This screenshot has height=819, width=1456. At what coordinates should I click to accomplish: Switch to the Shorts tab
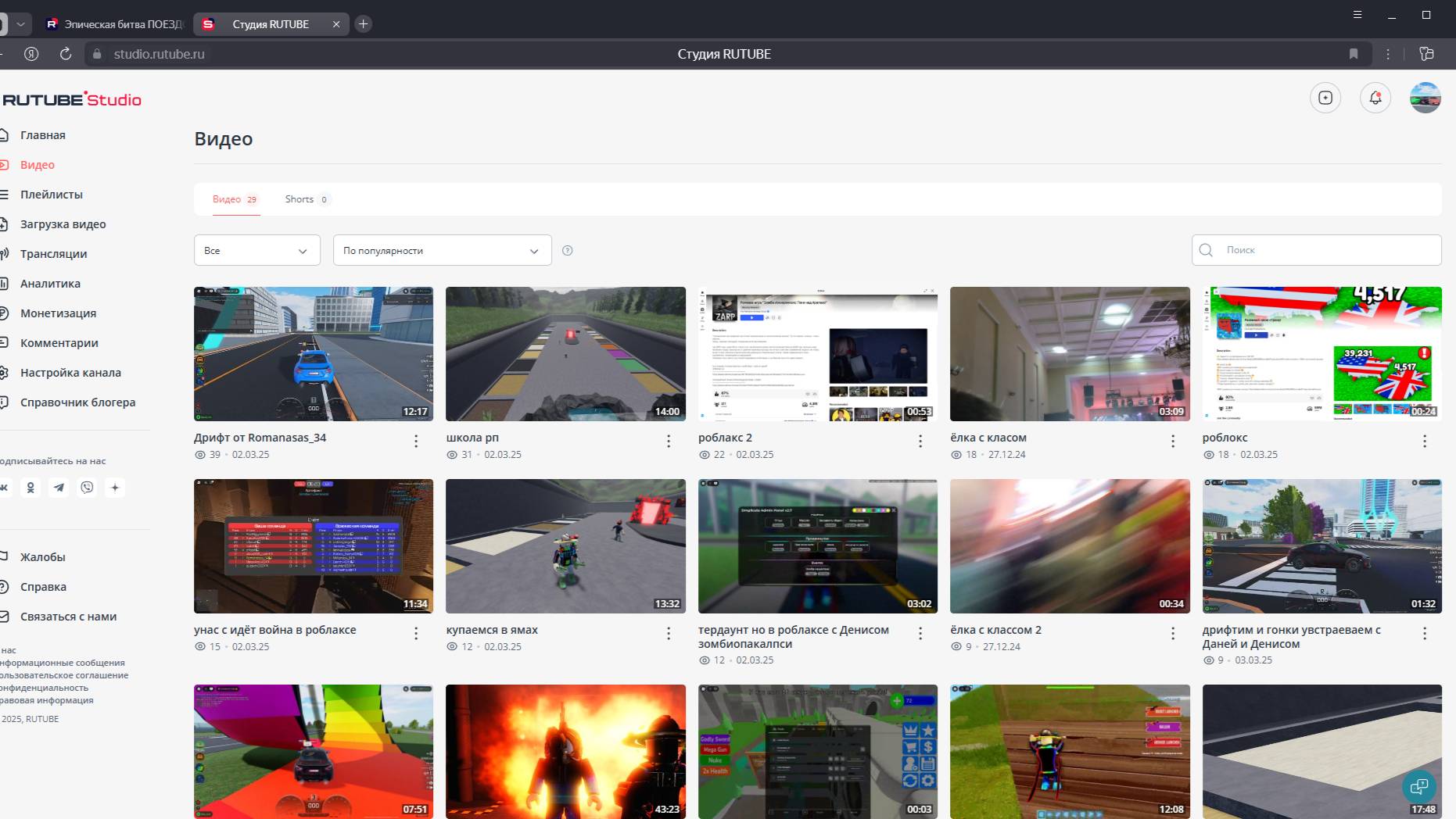[299, 199]
